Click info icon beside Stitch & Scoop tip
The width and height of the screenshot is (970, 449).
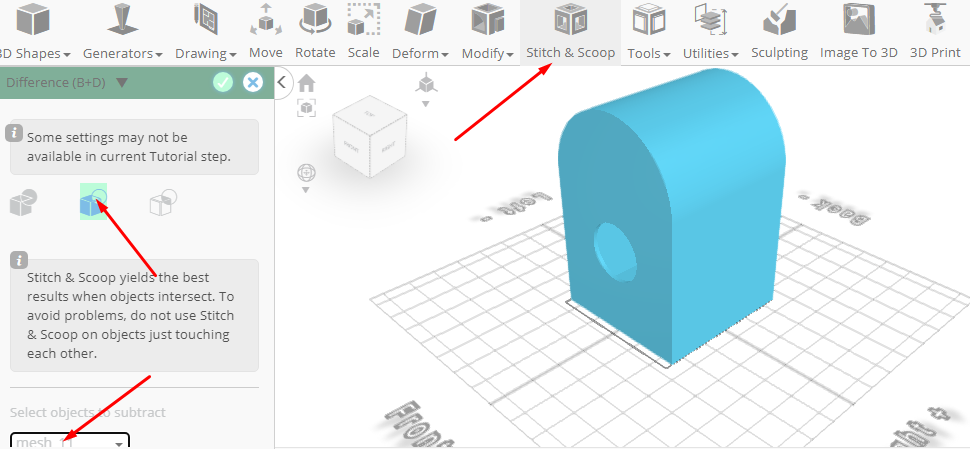pyautogui.click(x=20, y=260)
